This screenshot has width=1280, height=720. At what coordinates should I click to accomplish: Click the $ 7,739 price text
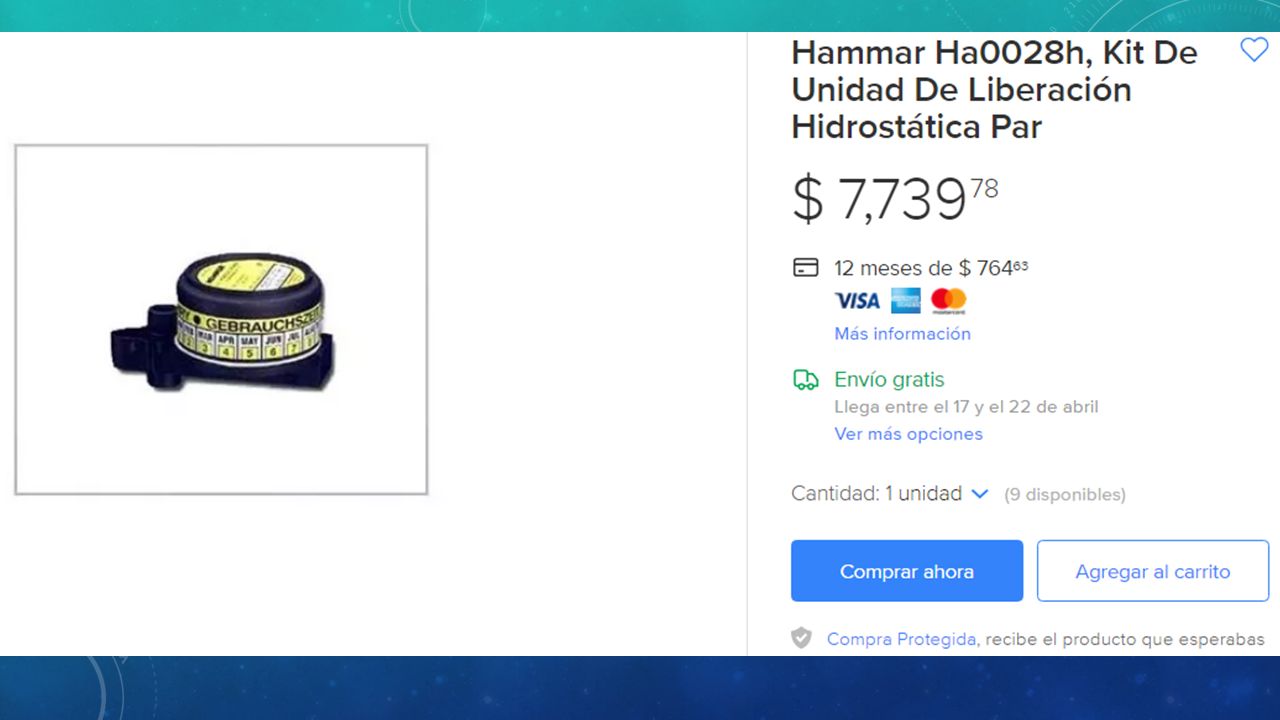click(895, 198)
